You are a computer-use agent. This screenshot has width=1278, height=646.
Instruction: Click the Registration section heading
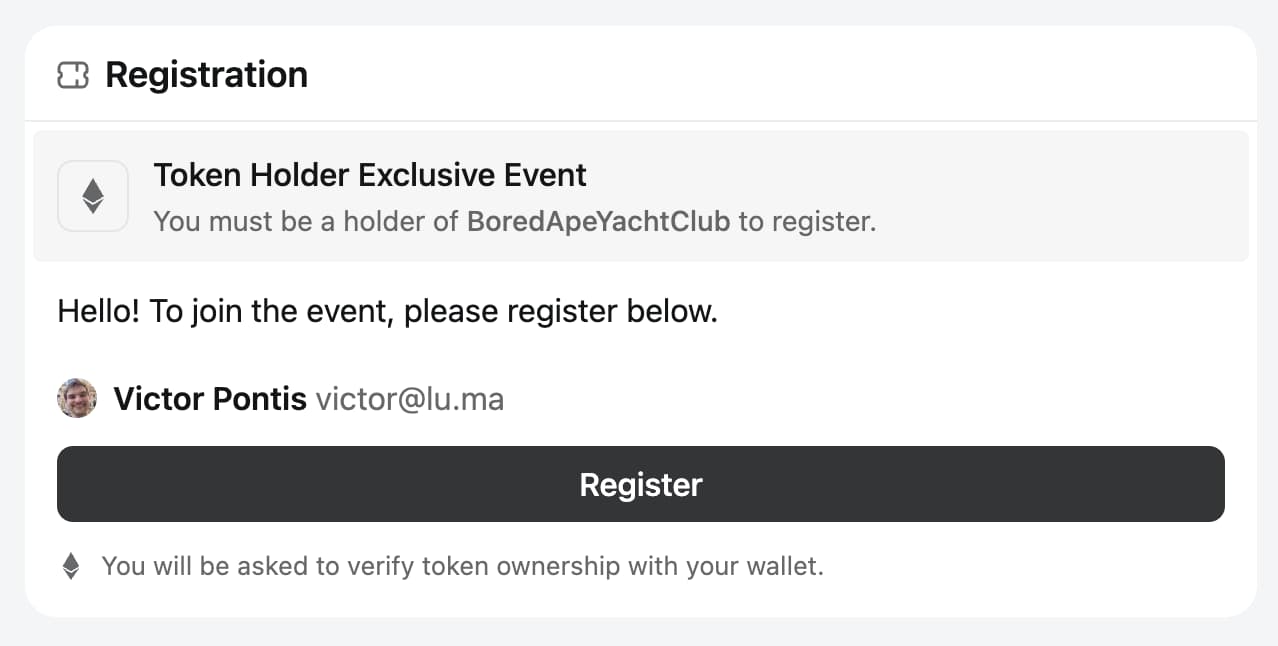[x=206, y=75]
